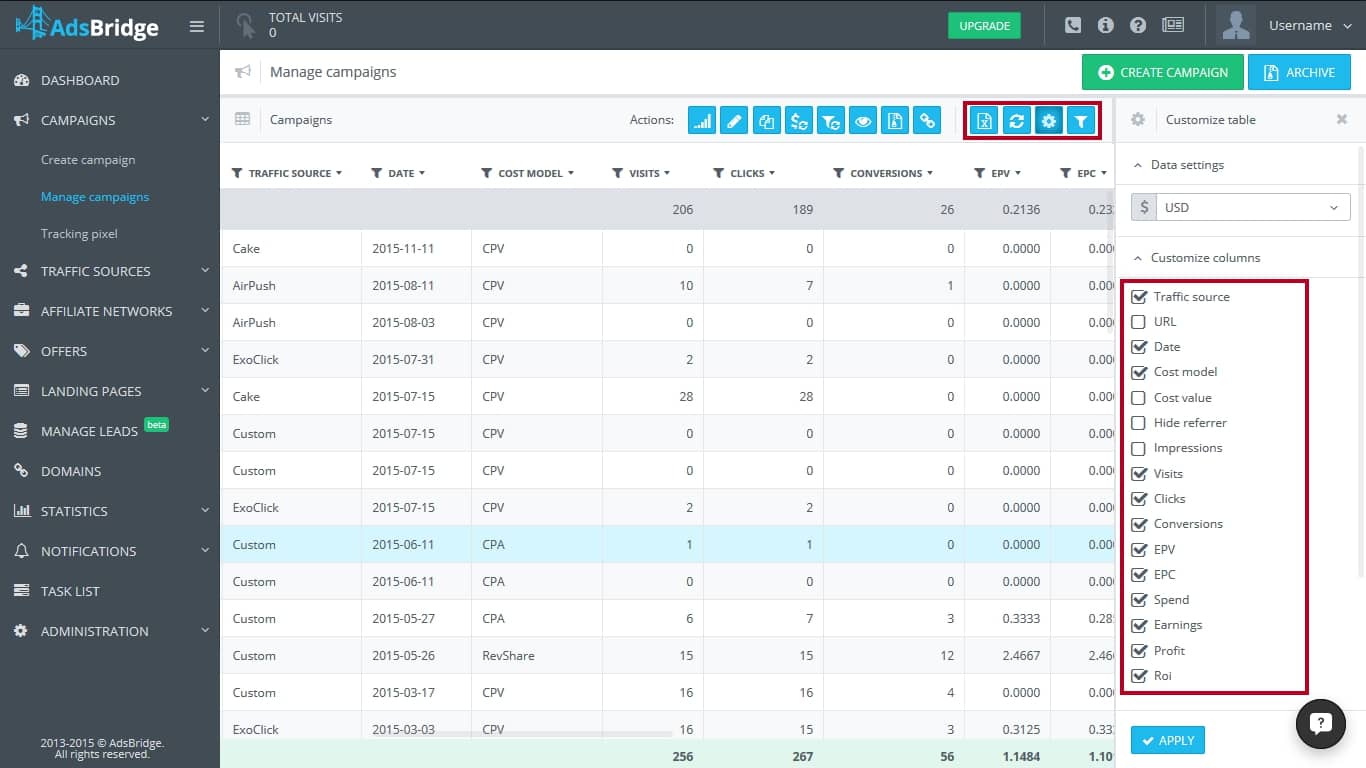
Task: Enable the Impressions checkbox
Action: 1138,448
